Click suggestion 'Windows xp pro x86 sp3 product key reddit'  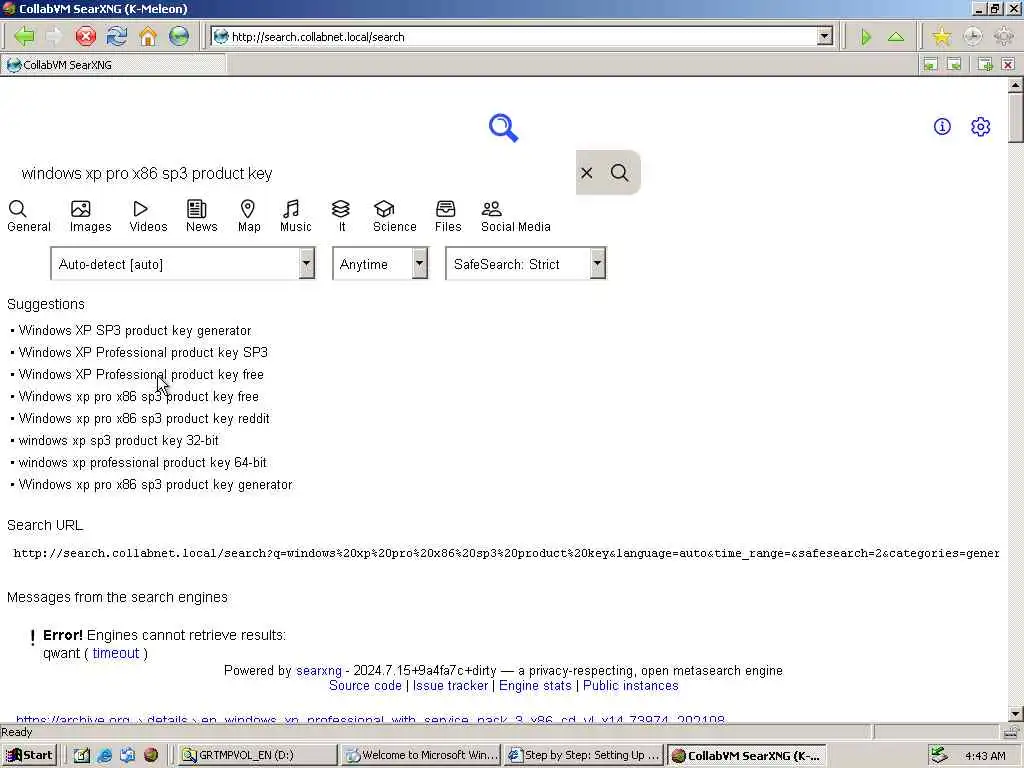(144, 419)
